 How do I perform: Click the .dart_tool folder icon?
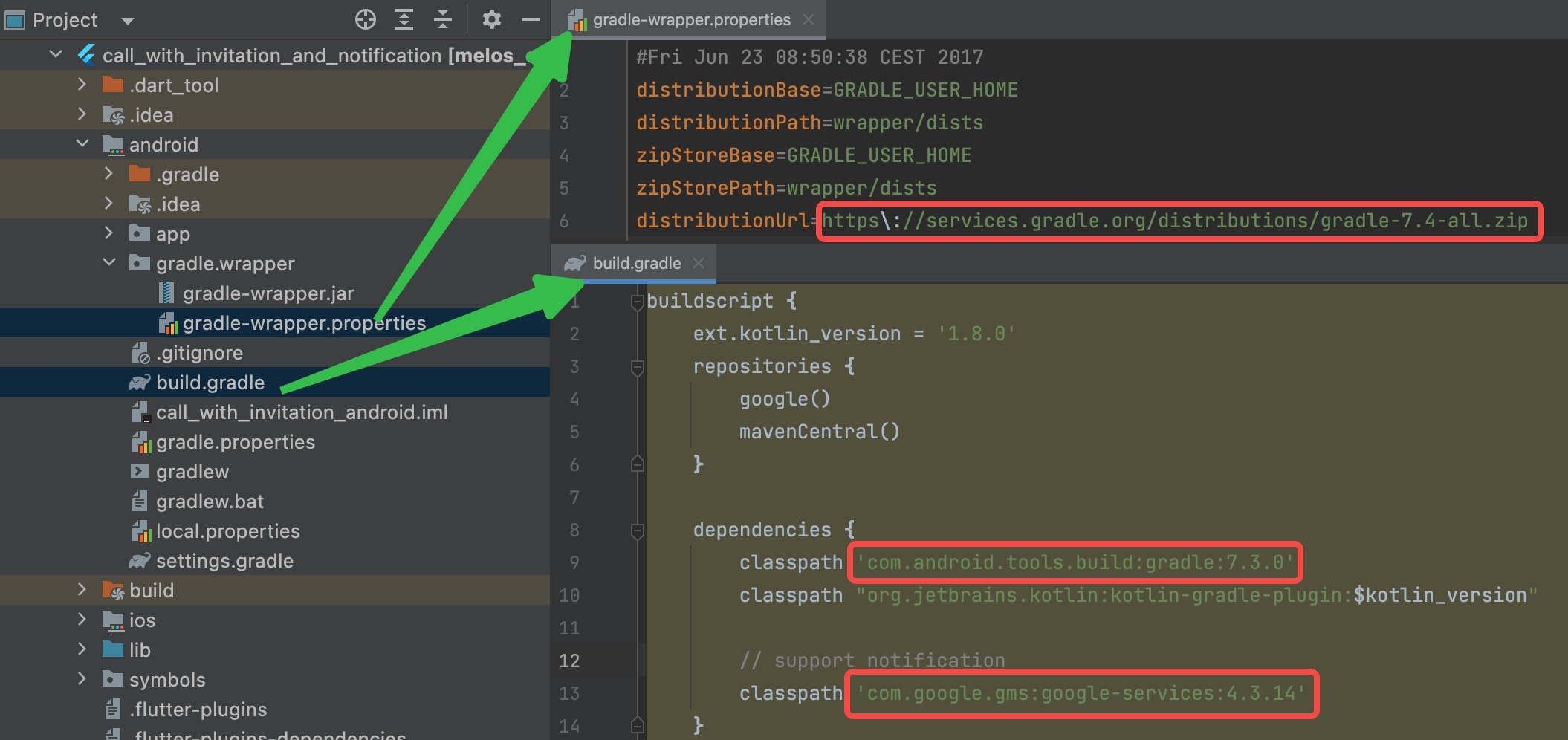113,85
